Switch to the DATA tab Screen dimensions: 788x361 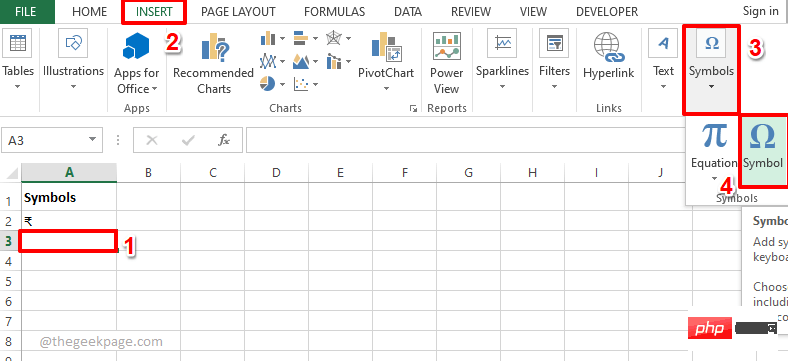(408, 12)
